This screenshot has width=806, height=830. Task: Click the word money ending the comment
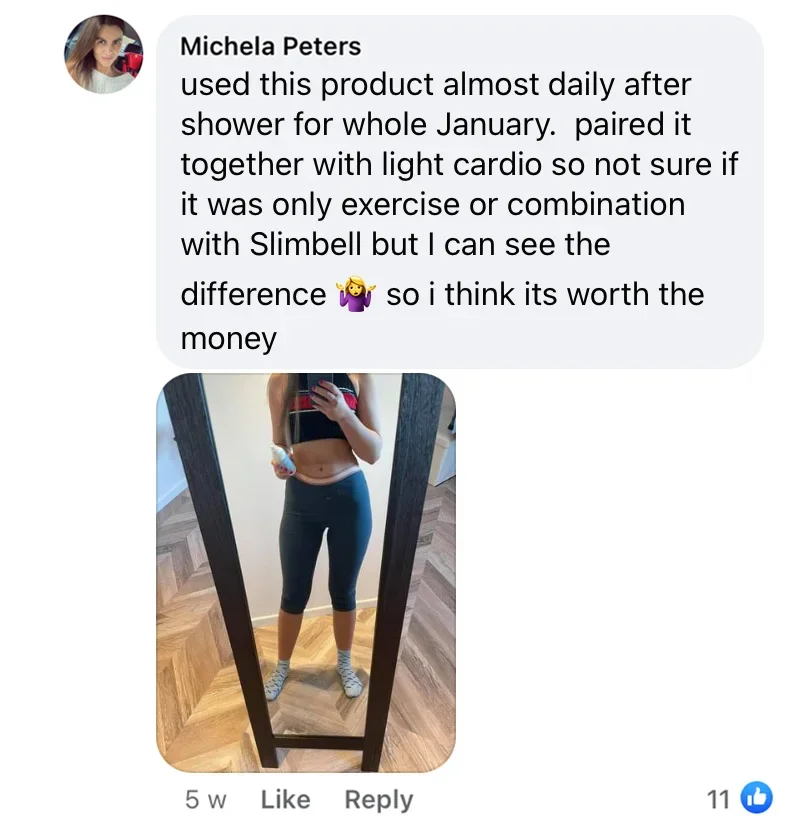click(229, 339)
